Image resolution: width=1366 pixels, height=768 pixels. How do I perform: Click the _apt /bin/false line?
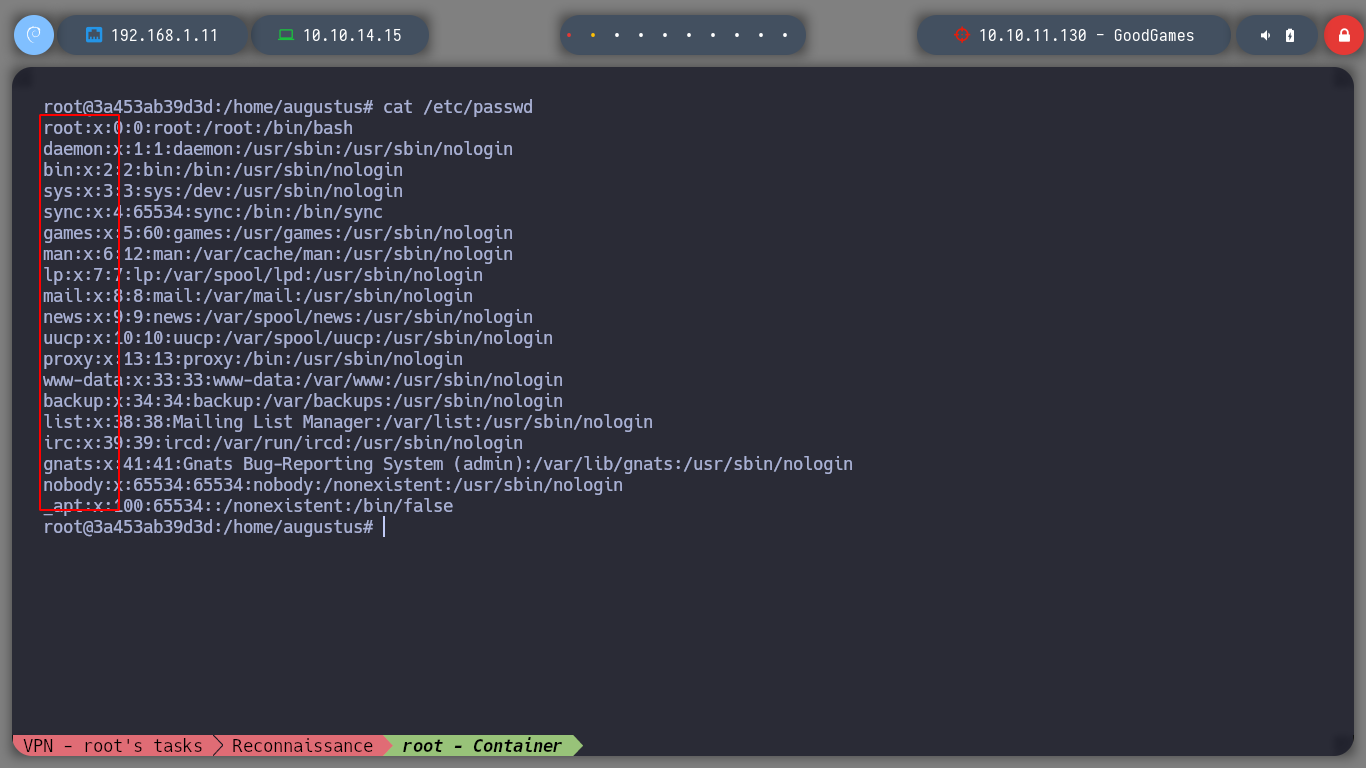pyautogui.click(x=248, y=506)
